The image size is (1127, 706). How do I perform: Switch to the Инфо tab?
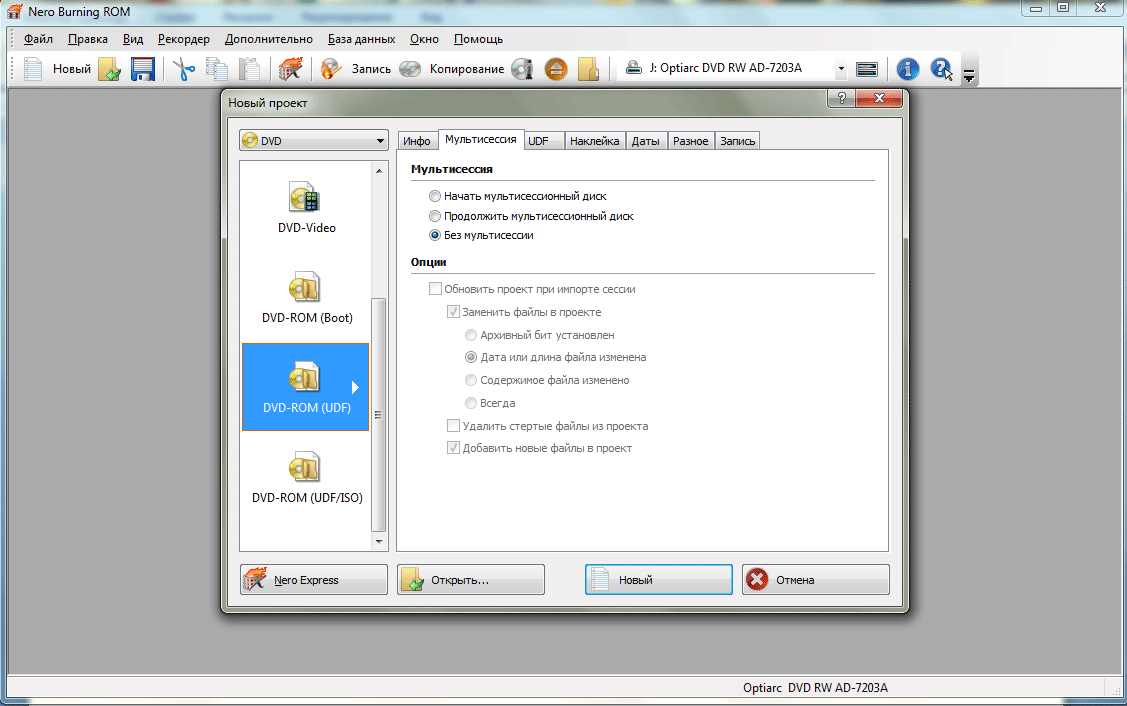coord(417,141)
